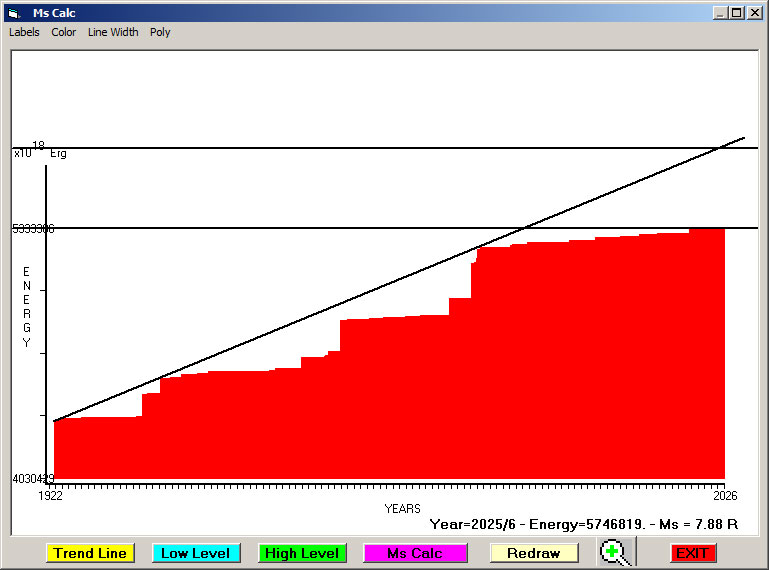Image resolution: width=769 pixels, height=570 pixels.
Task: Open the Line Width menu
Action: click(x=113, y=32)
